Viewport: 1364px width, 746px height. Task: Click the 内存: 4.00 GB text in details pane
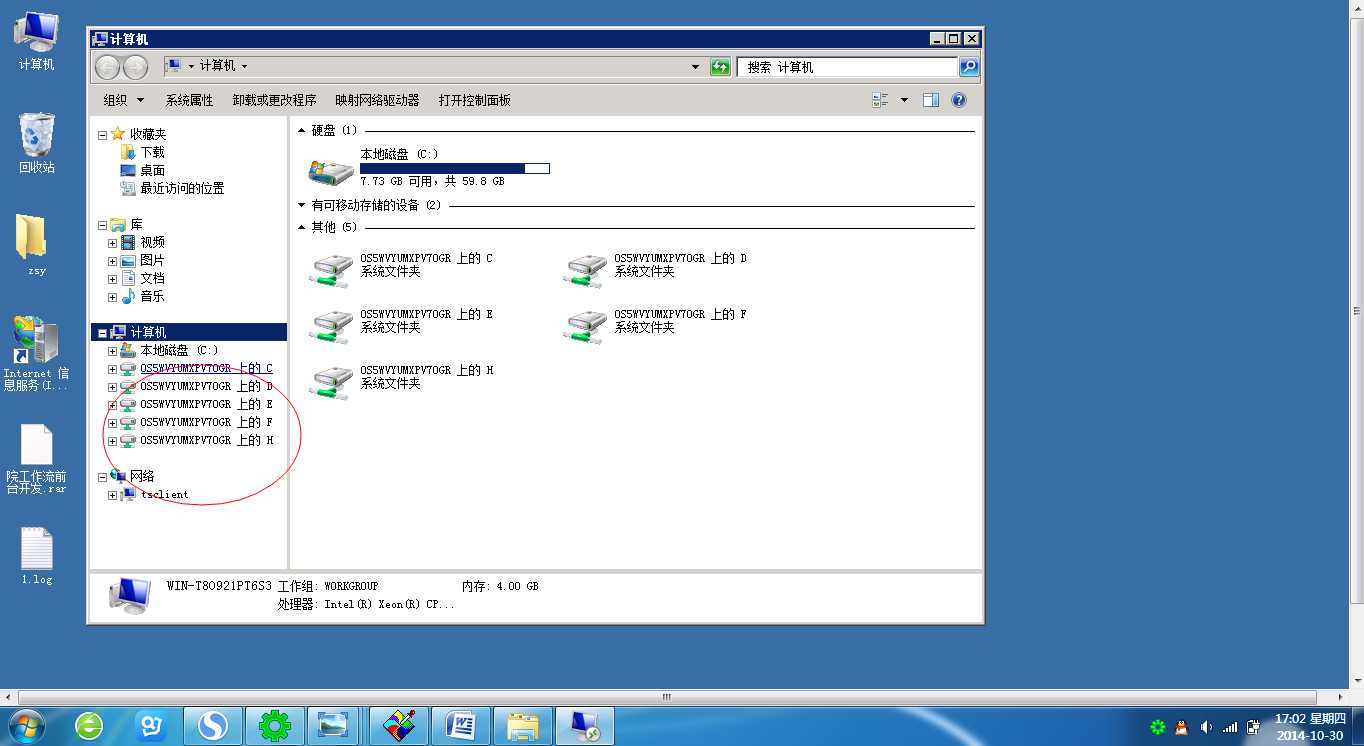point(500,587)
